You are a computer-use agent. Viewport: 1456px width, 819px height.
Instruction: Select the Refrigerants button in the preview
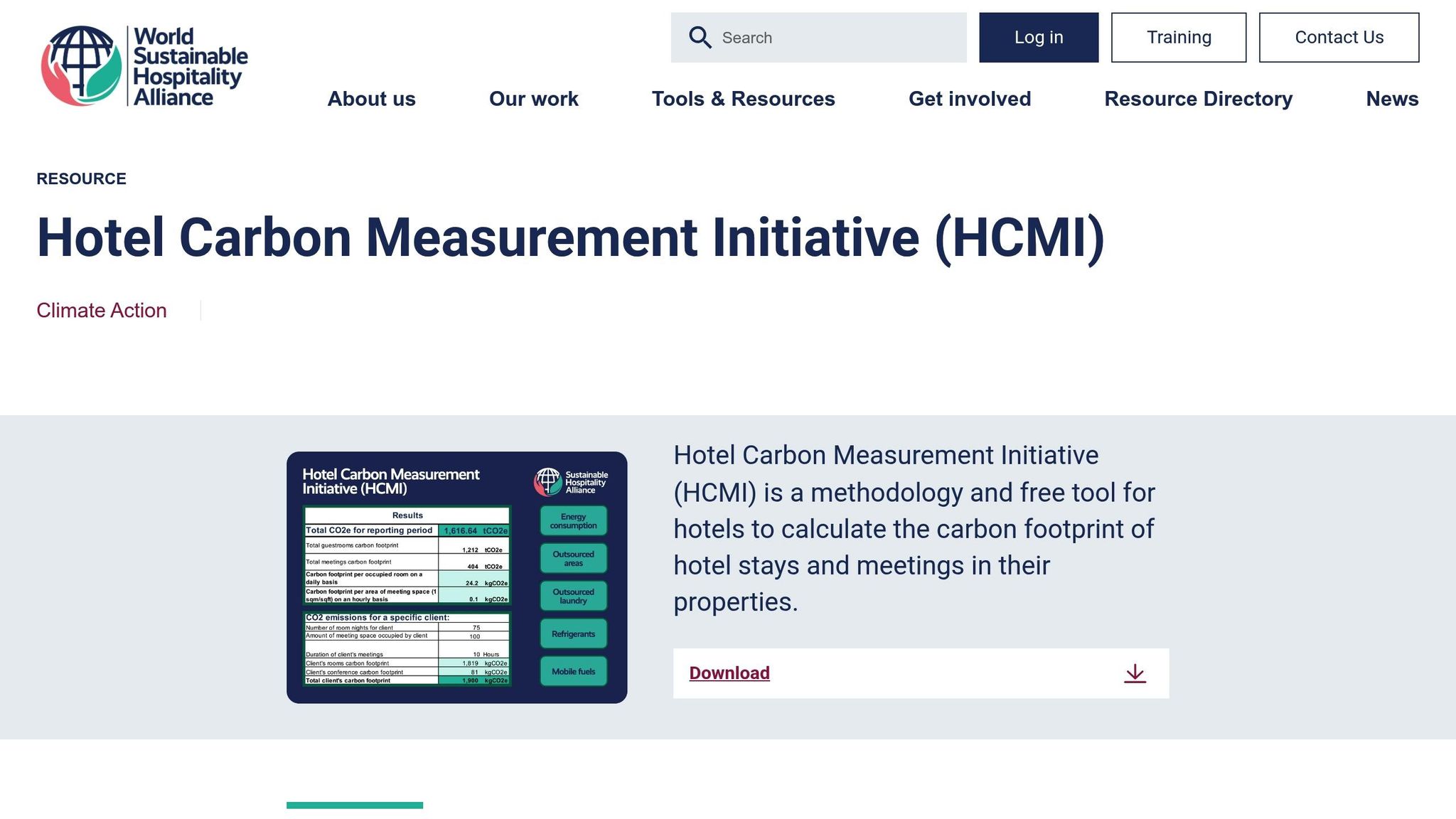click(x=573, y=633)
